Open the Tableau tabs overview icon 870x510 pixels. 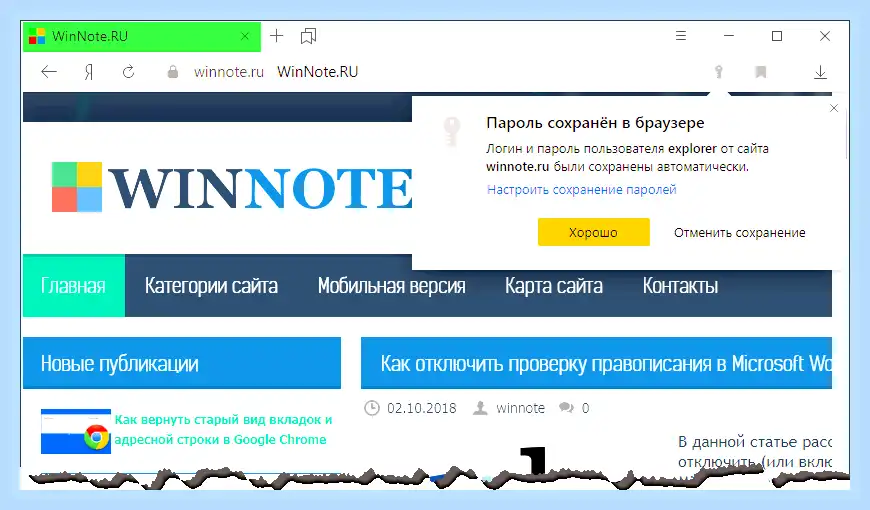pos(308,37)
